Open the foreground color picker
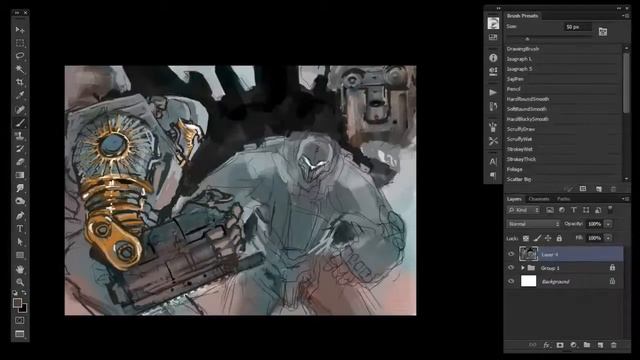 click(17, 302)
